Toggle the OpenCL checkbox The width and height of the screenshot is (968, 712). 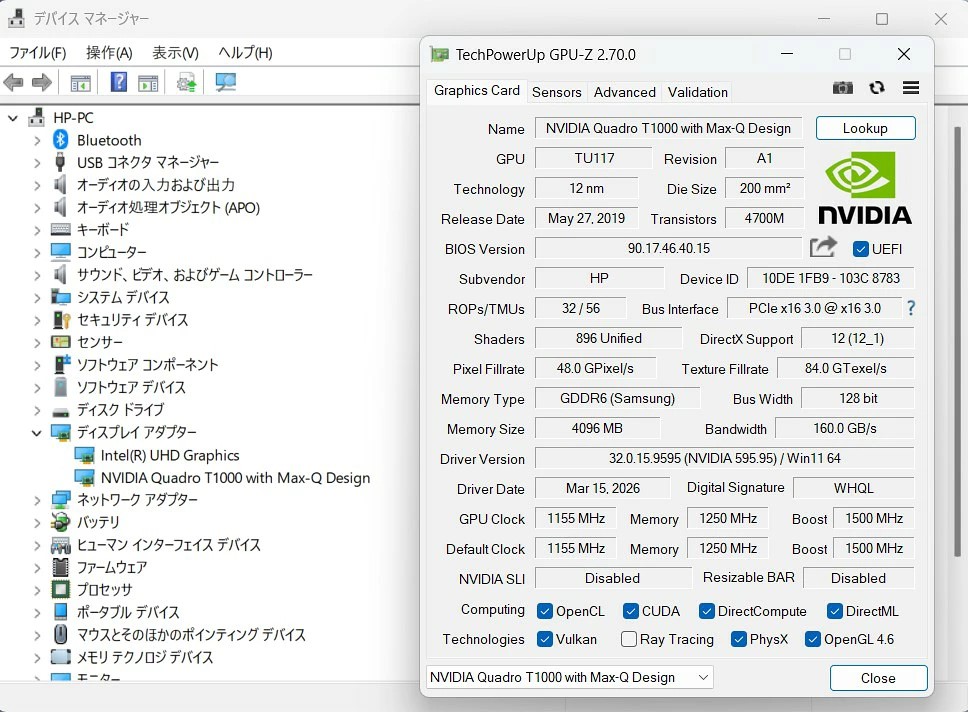coord(544,611)
